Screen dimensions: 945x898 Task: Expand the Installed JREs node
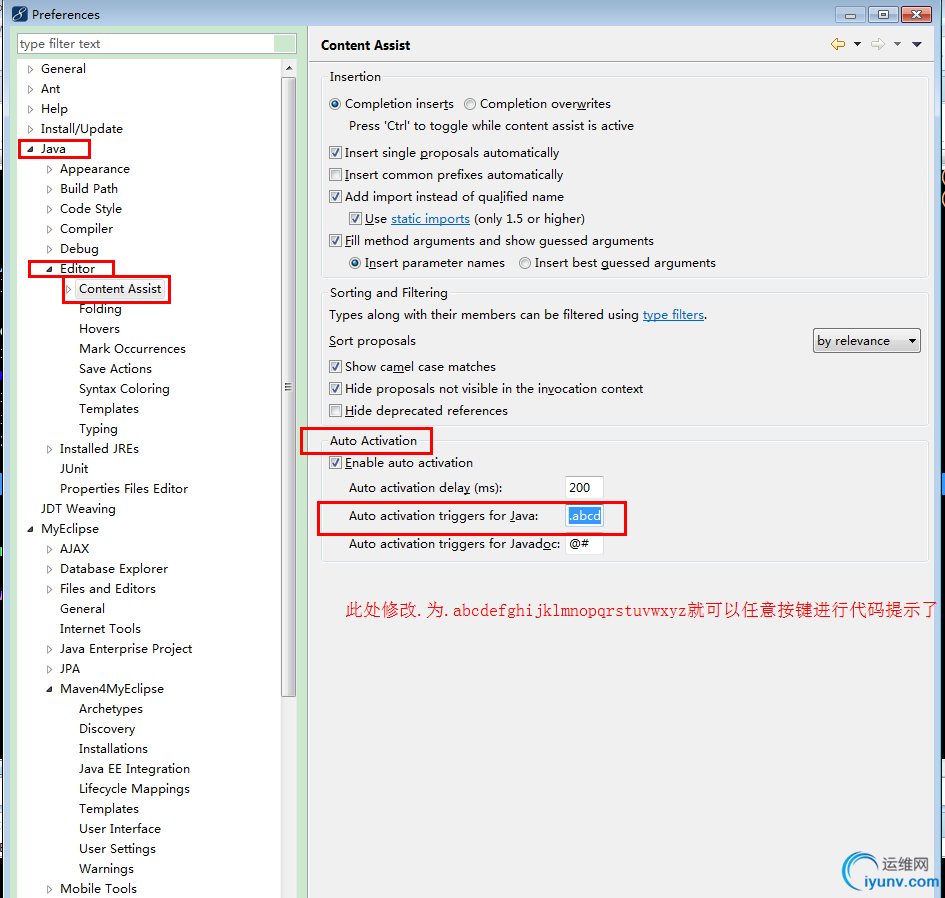(49, 449)
